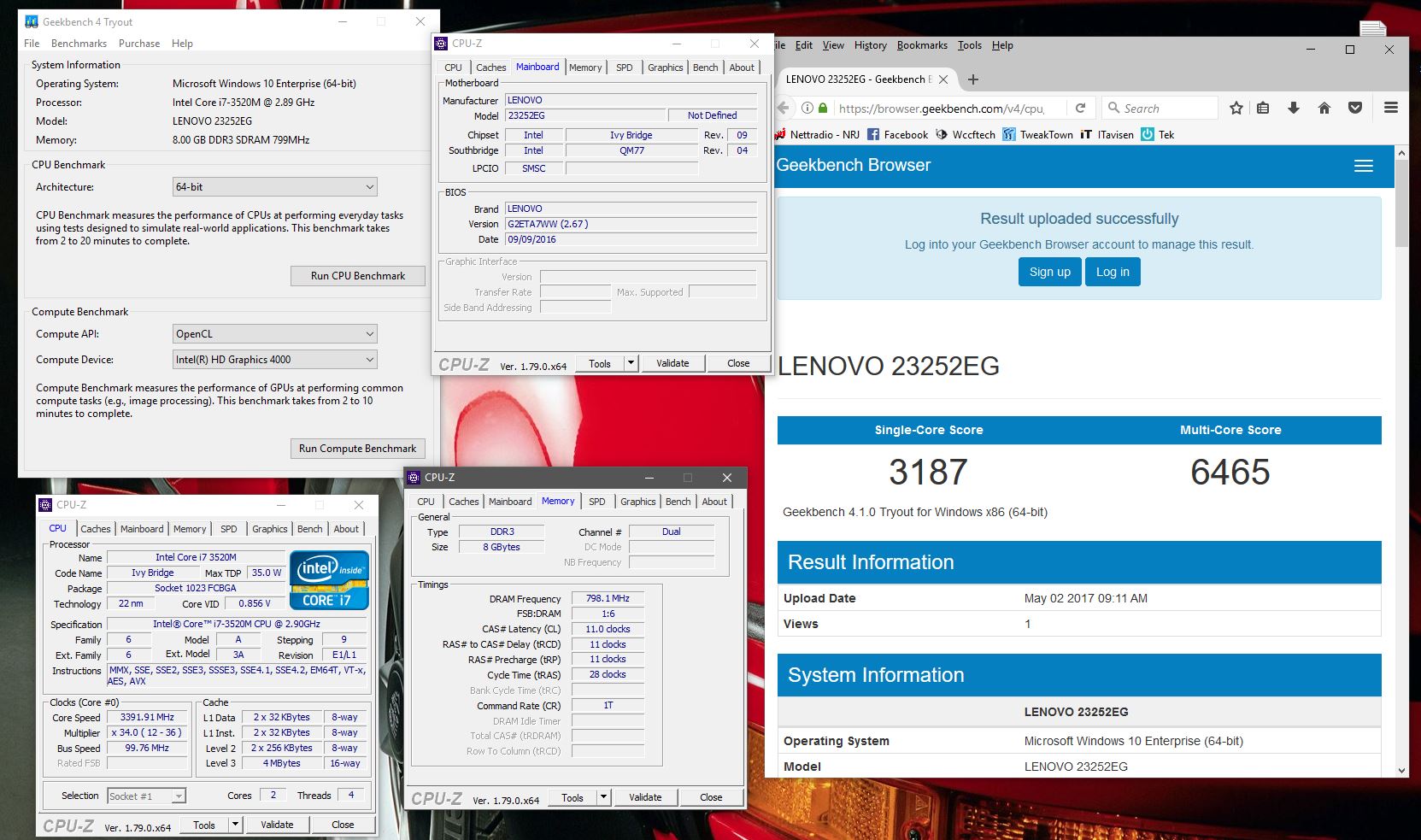The height and width of the screenshot is (840, 1421).
Task: Open Geekbench Browser navigation menu icon
Action: [1363, 166]
